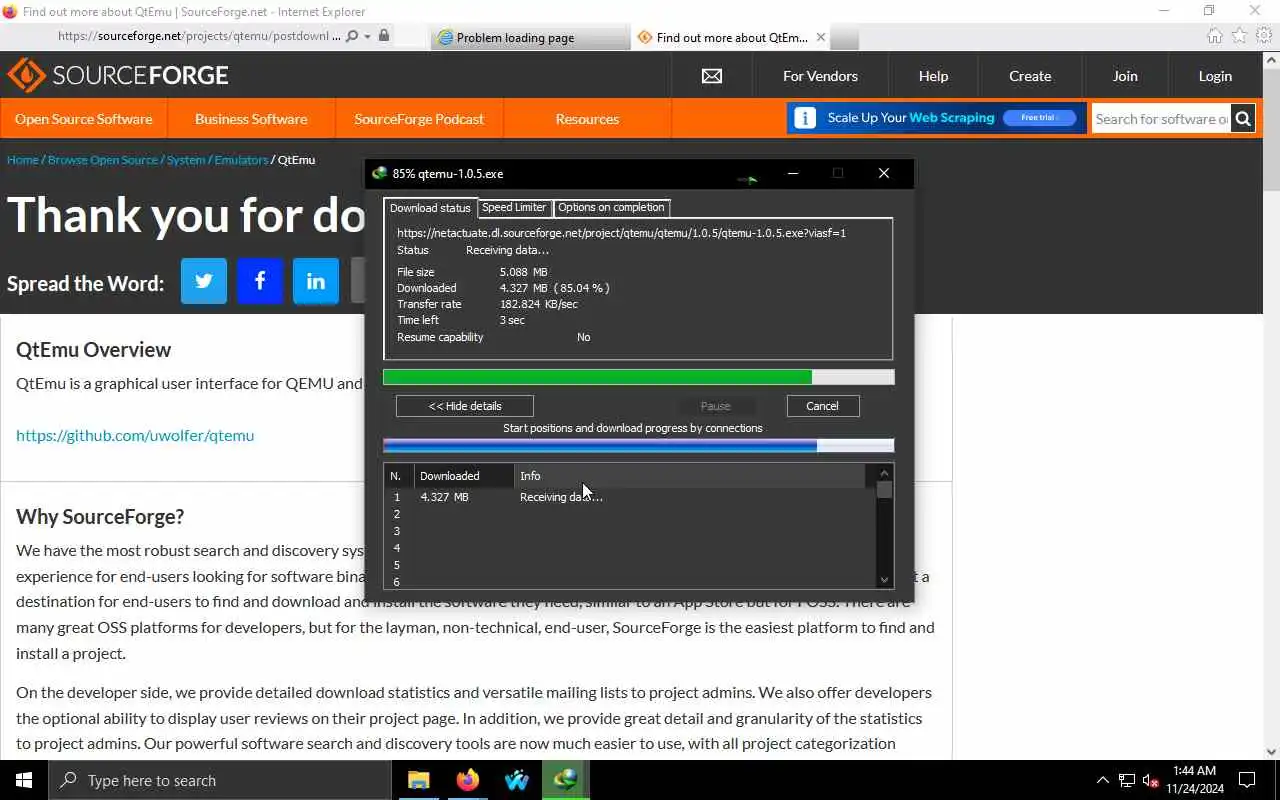The height and width of the screenshot is (800, 1280).
Task: Click the Windows taskbar search box
Action: pyautogui.click(x=220, y=780)
